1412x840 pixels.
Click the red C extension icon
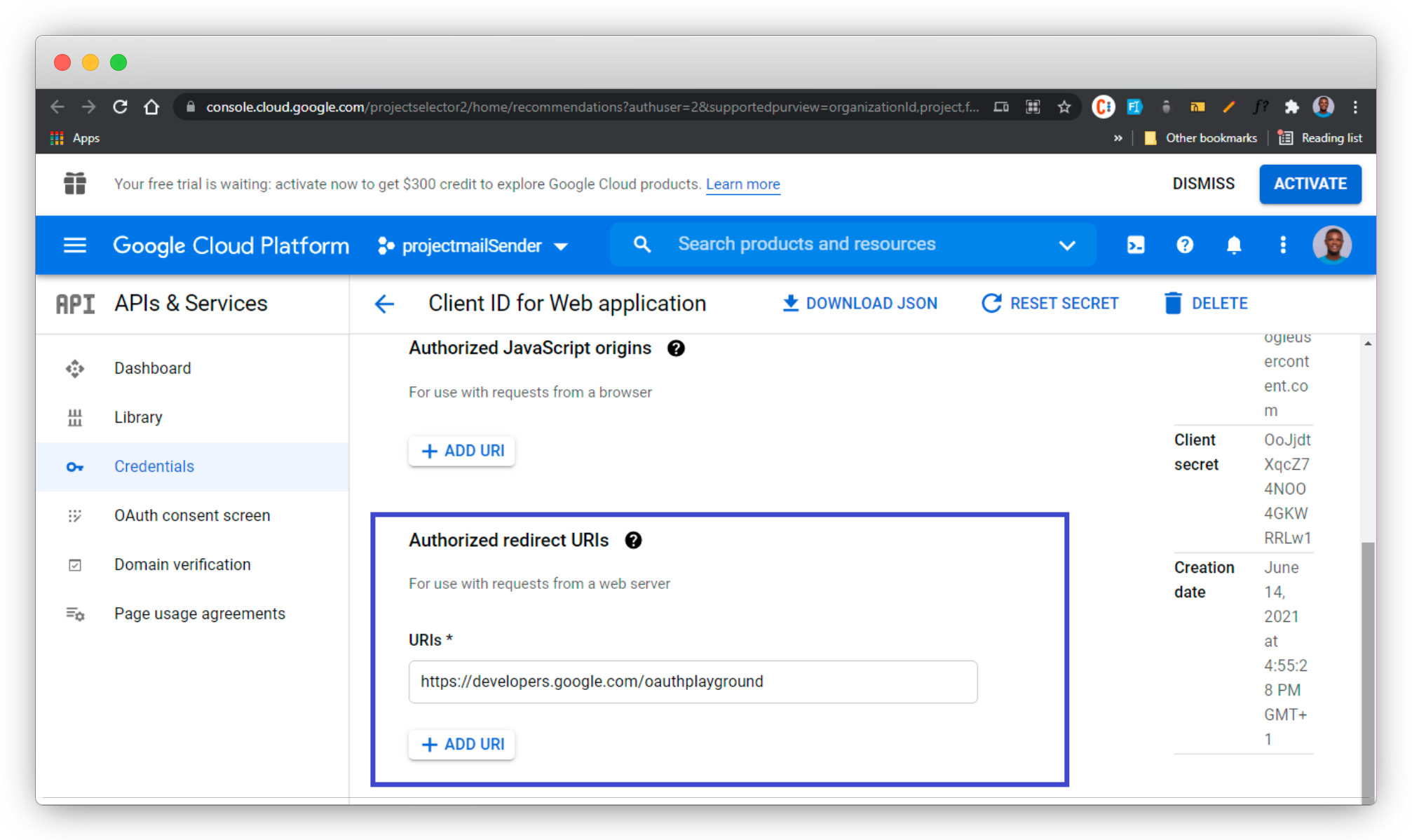[x=1104, y=107]
